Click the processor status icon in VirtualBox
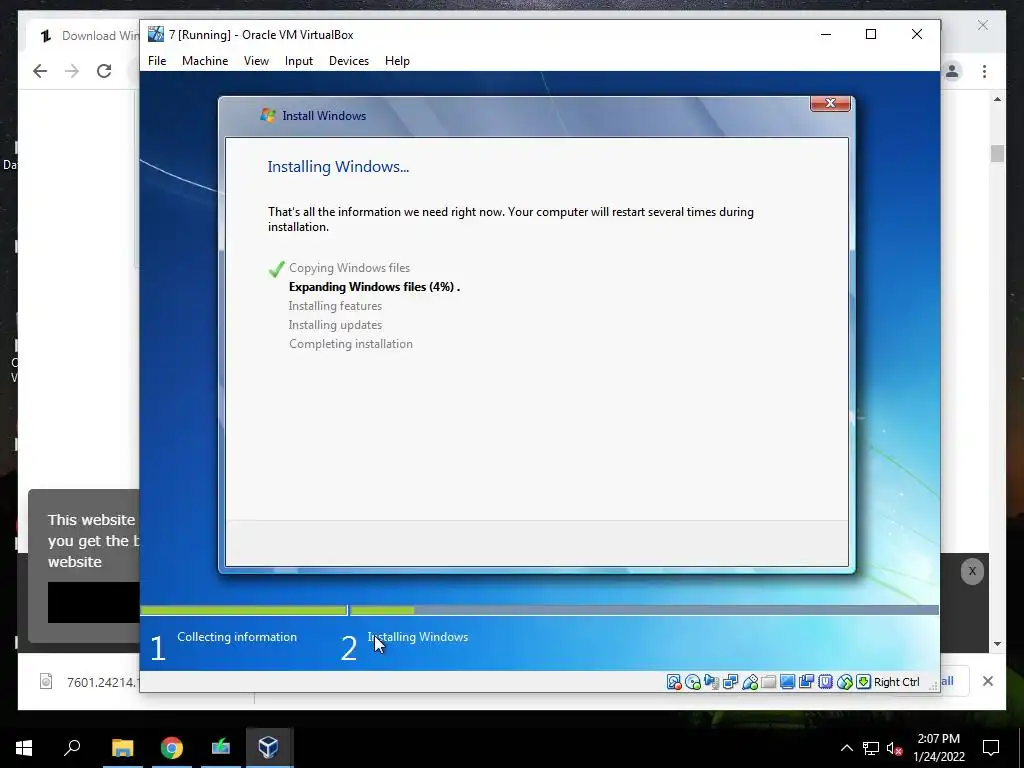Screen dimensions: 1024x768 [x=825, y=682]
